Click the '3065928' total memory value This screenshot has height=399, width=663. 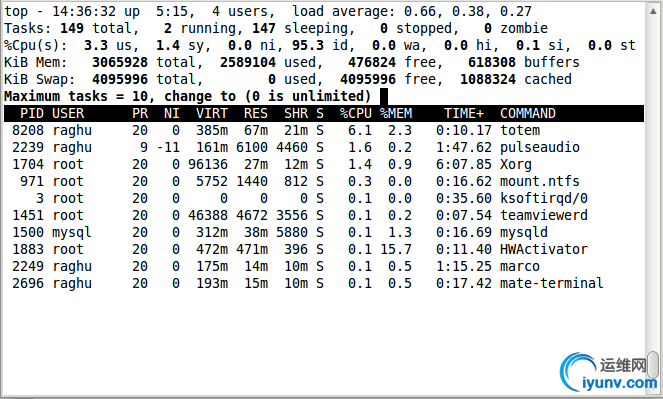[x=120, y=62]
